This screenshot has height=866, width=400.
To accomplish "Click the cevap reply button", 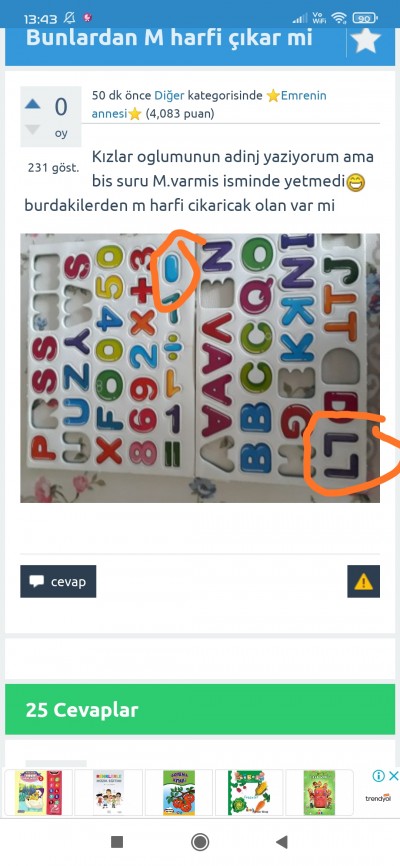I will click(x=58, y=581).
